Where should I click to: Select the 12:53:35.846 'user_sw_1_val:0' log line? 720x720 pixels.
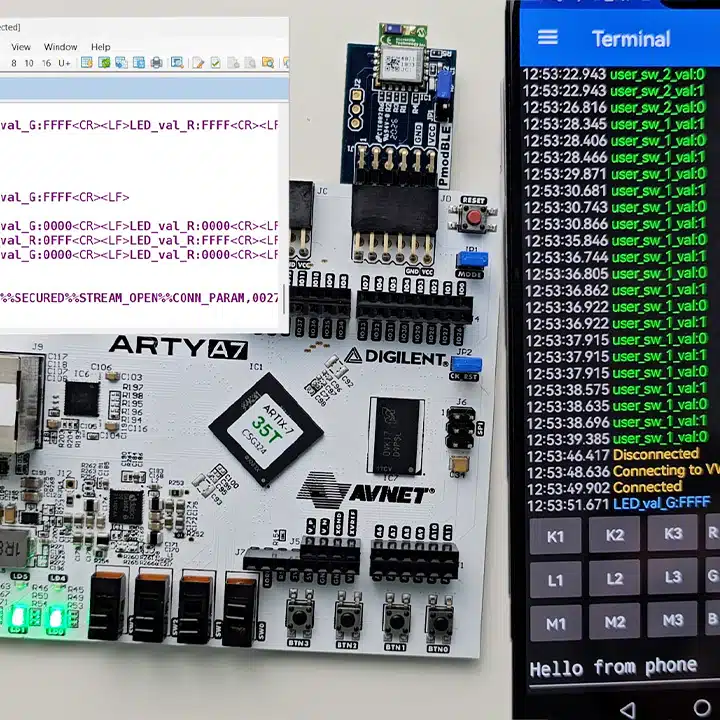pyautogui.click(x=616, y=240)
